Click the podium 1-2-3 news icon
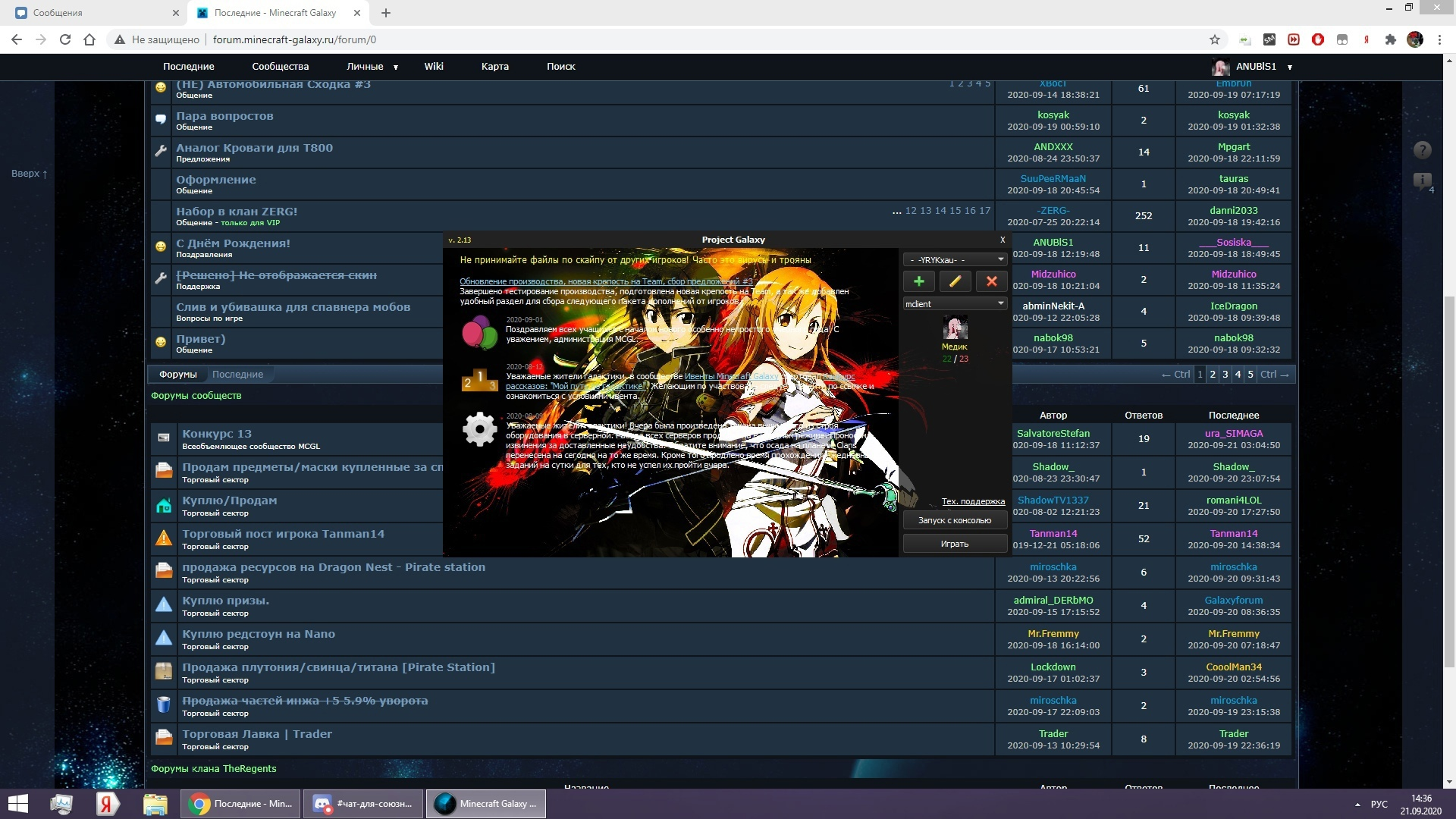The image size is (1456, 819). (x=479, y=380)
